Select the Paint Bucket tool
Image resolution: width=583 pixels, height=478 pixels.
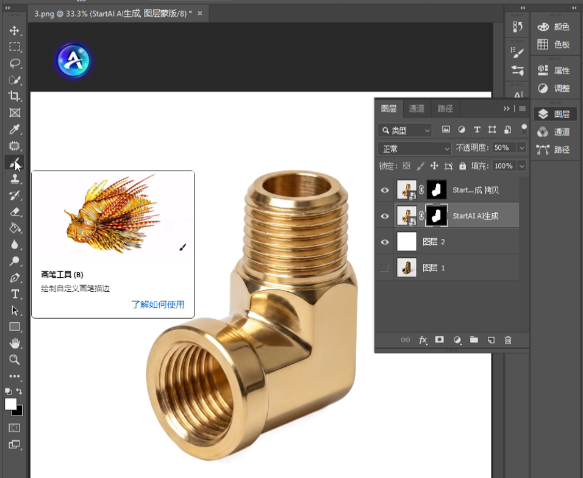15,228
